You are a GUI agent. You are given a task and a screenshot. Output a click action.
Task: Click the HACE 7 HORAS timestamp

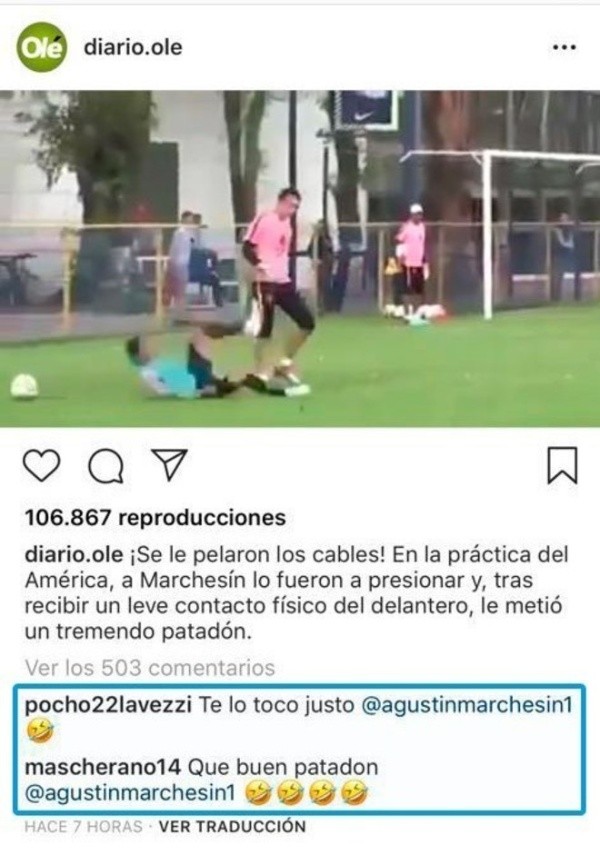83,826
